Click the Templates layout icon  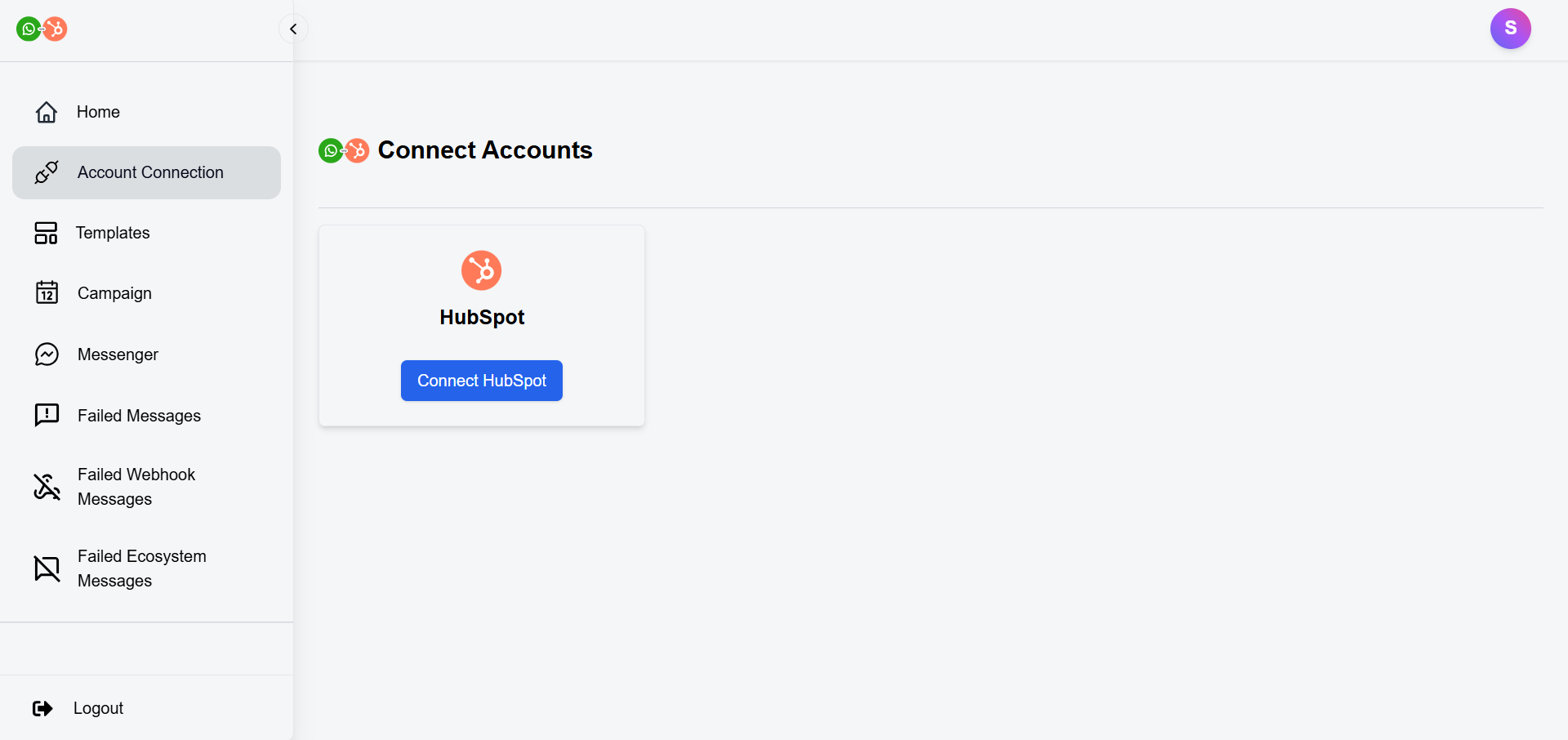coord(46,233)
